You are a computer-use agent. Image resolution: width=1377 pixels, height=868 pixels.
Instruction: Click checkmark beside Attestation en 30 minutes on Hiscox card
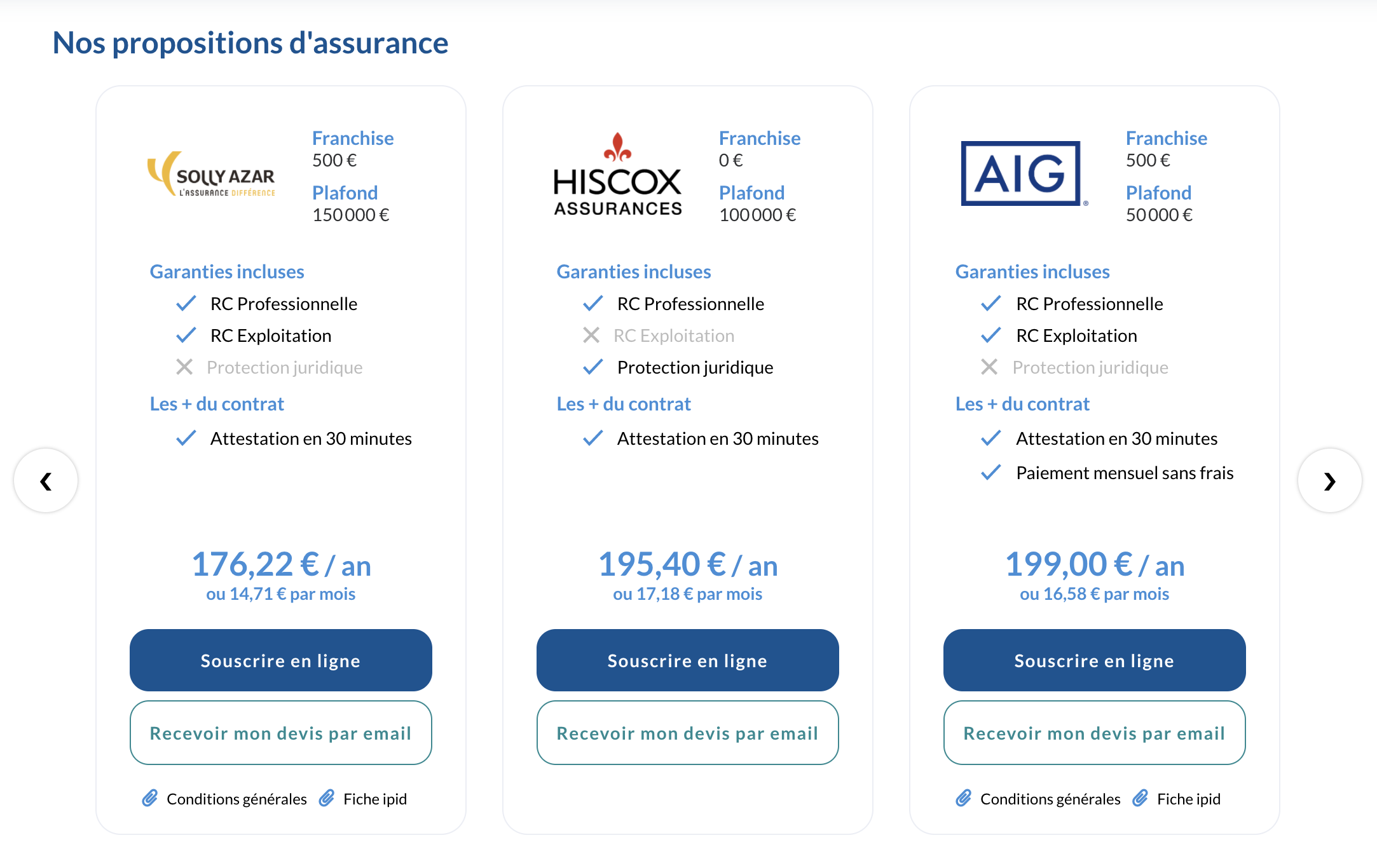593,438
